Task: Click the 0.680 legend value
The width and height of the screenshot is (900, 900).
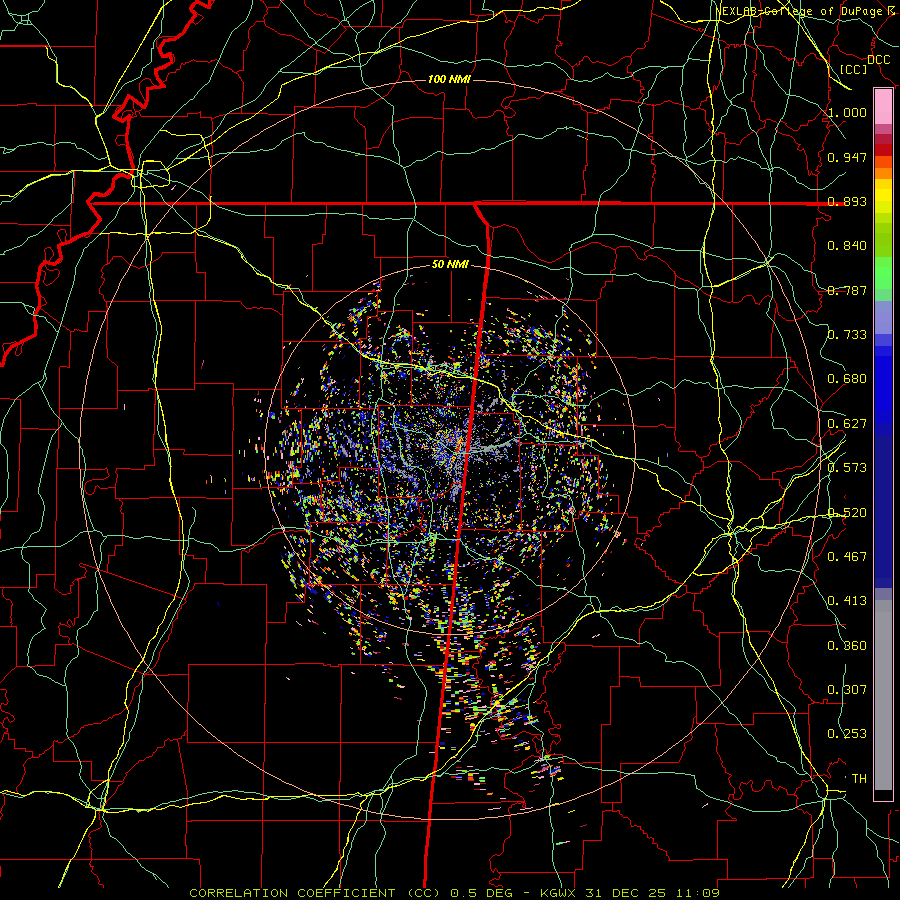Action: [847, 379]
